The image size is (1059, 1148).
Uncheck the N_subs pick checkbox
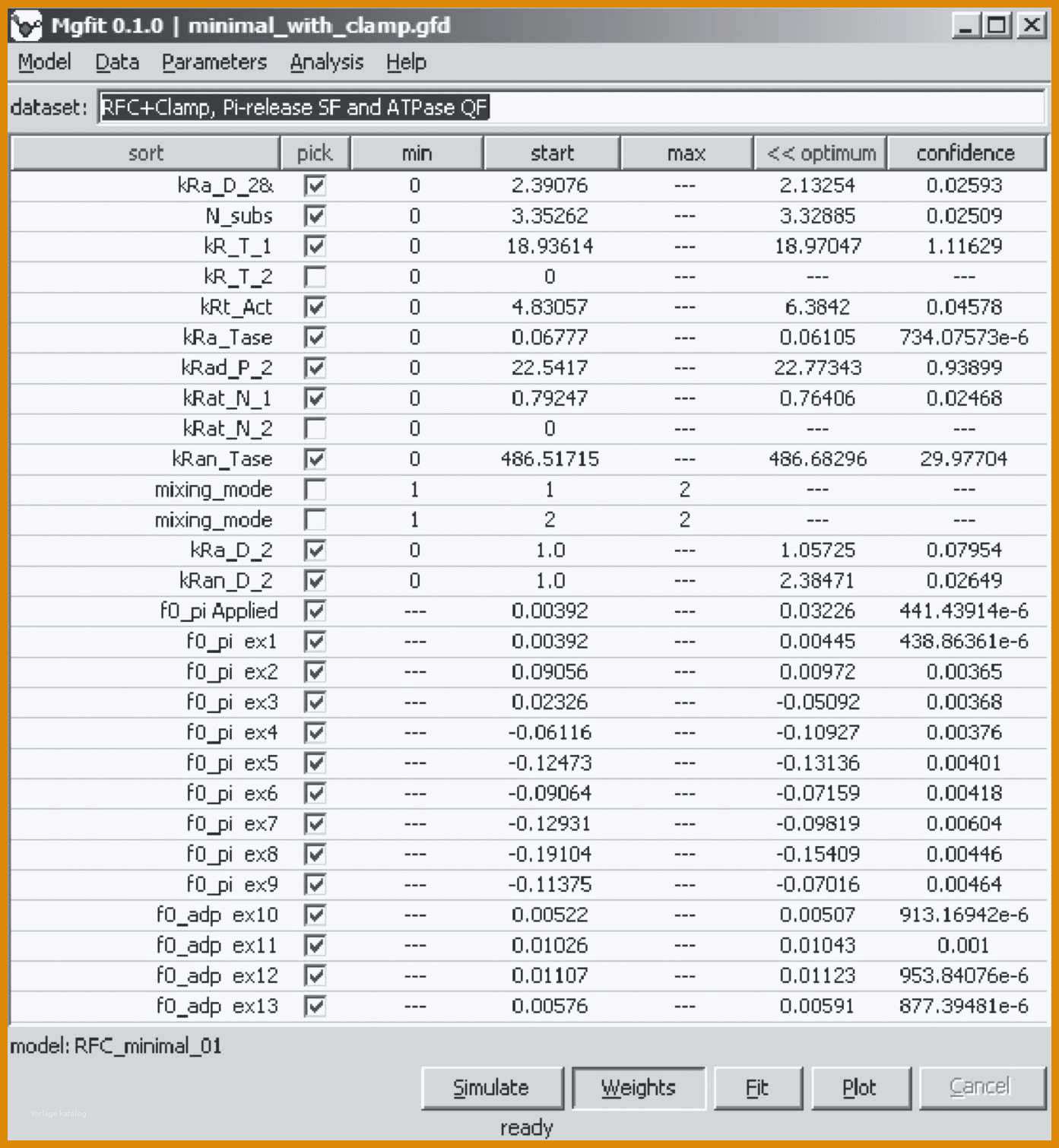tap(315, 216)
